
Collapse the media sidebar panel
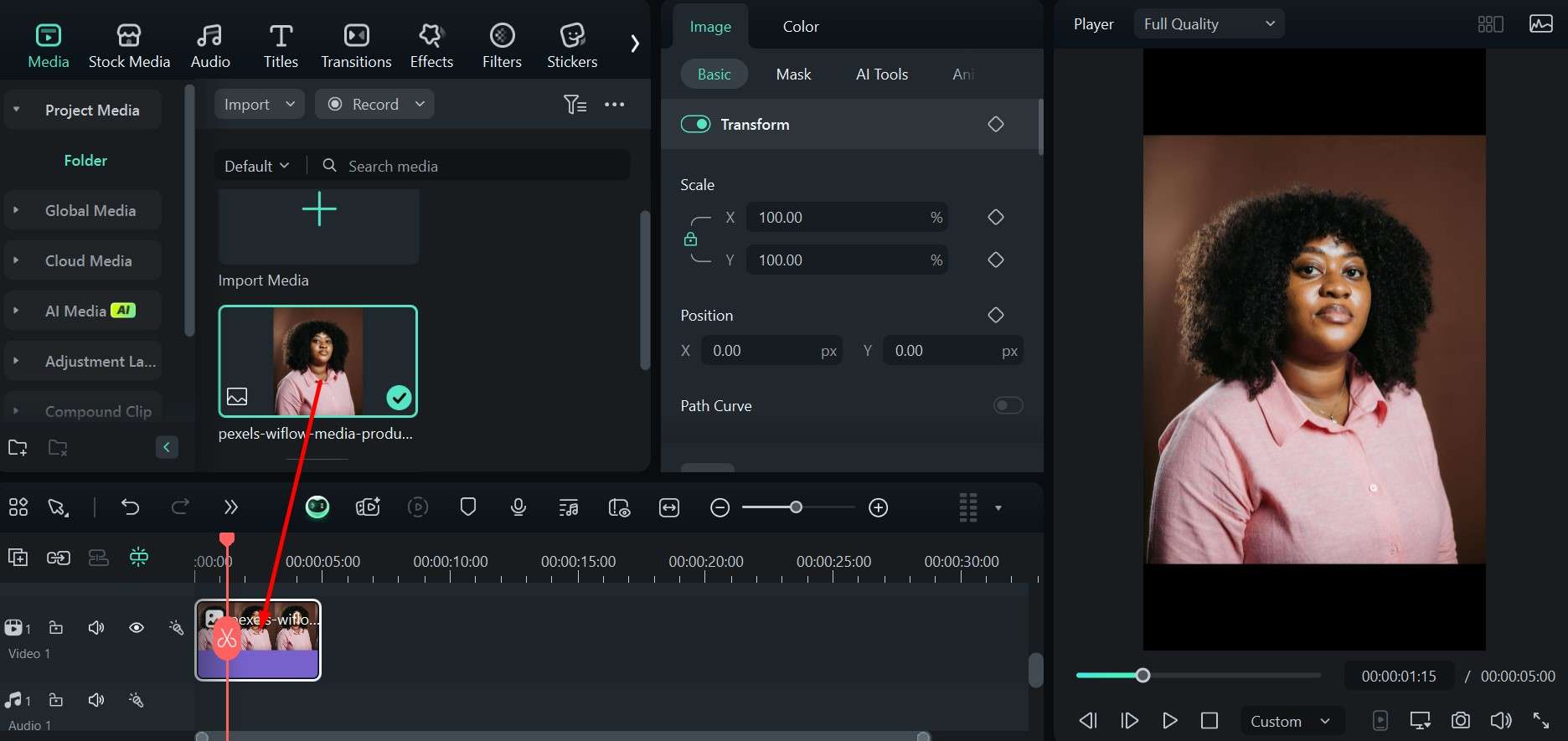point(167,447)
